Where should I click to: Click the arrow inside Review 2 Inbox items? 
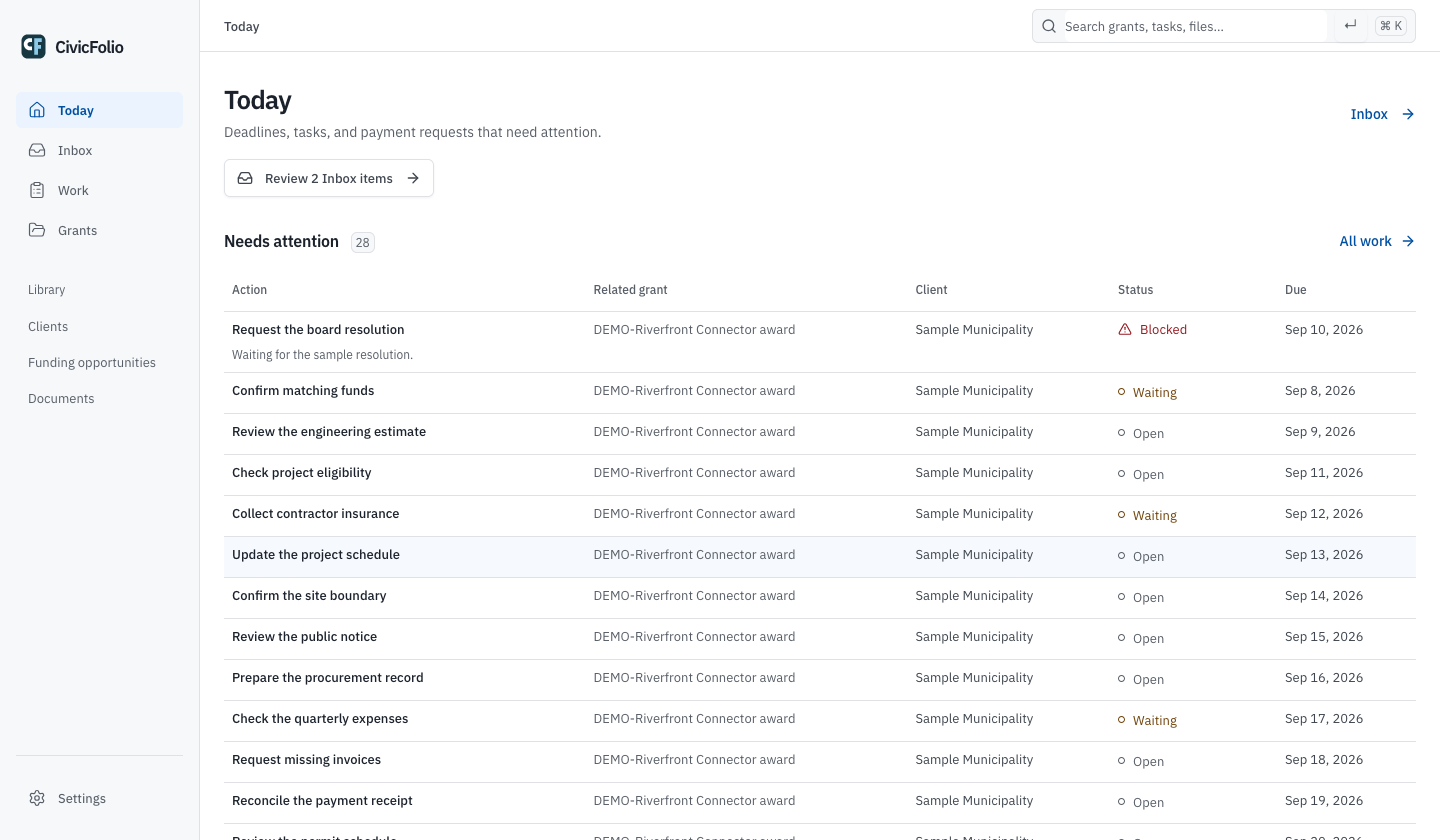[413, 178]
